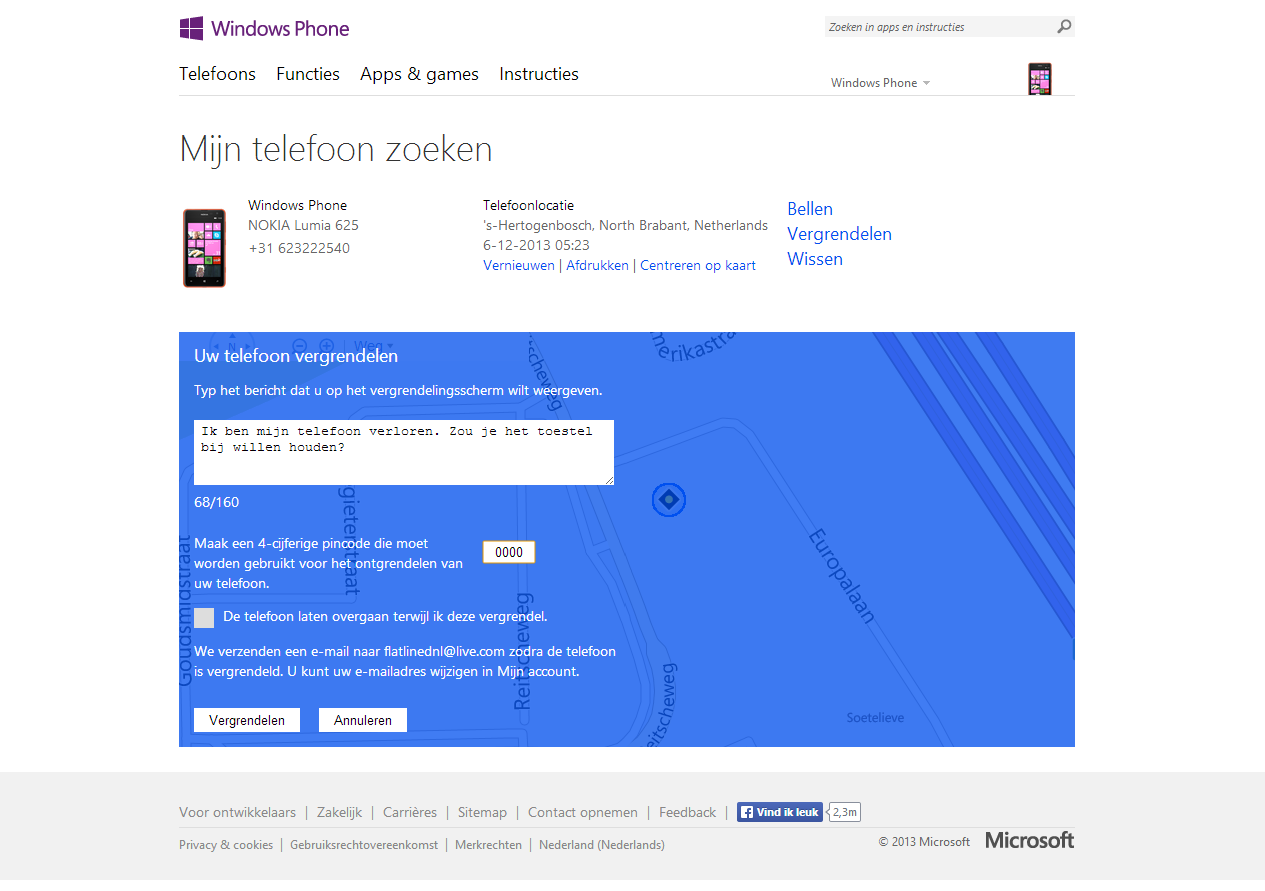
Task: Click the search magnifier icon
Action: coord(1064,27)
